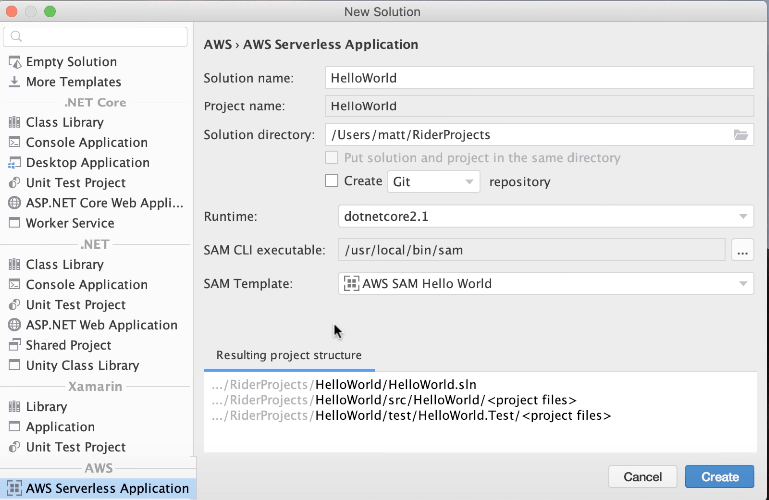Select the Shared Project template
The image size is (769, 500).
68,345
